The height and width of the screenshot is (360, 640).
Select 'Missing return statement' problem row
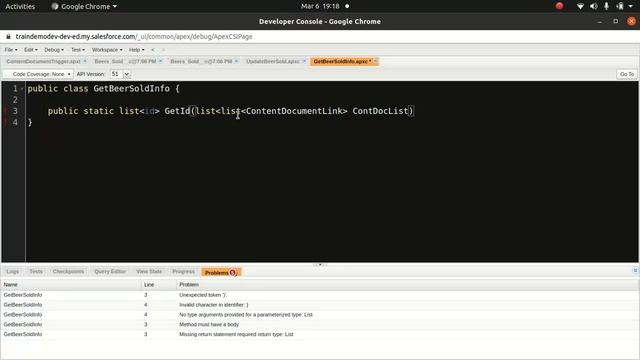320,334
